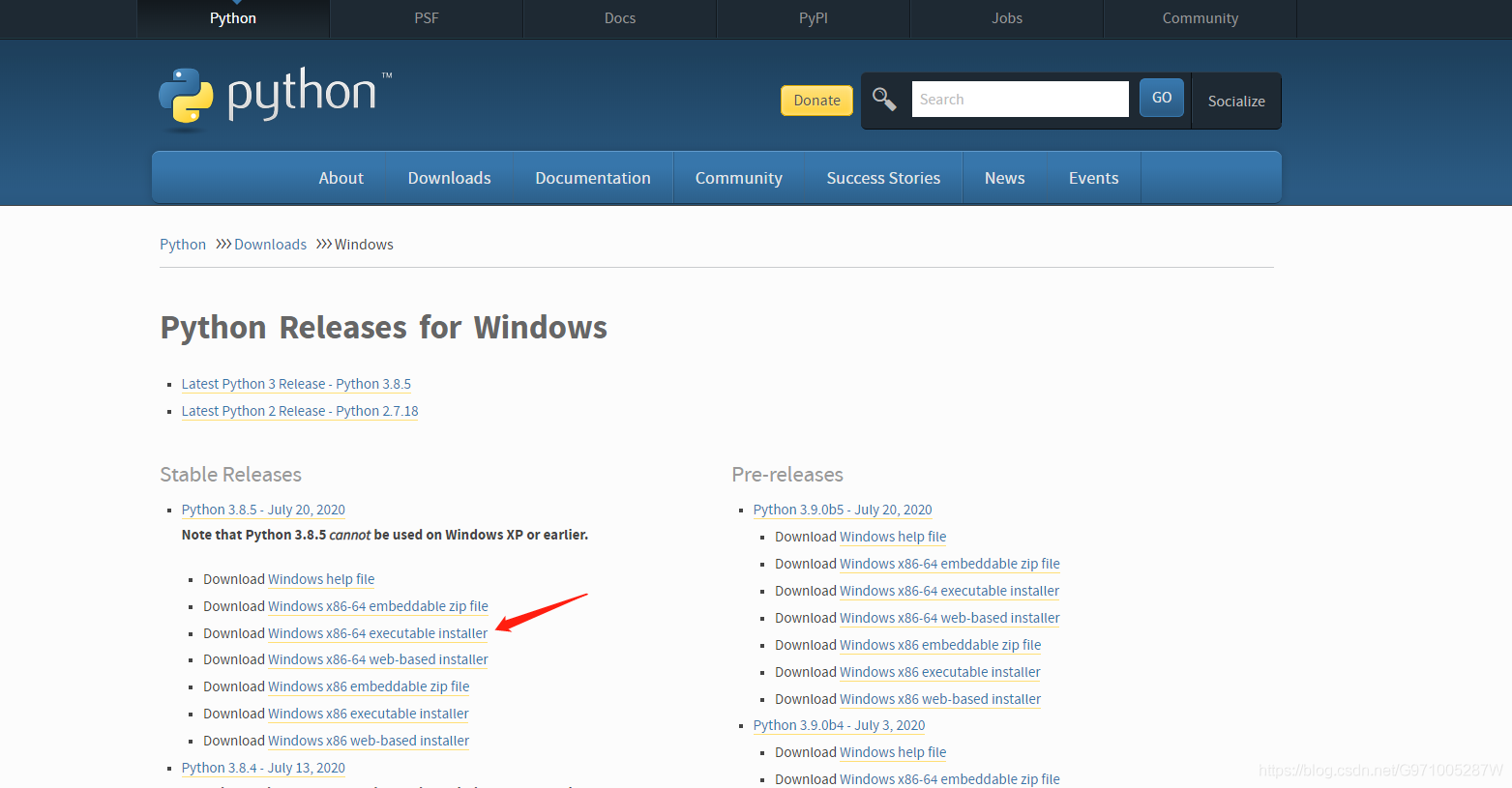Image resolution: width=1512 pixels, height=788 pixels.
Task: Download 3.8.5 Windows x86 embeddable zip file
Action: (369, 686)
